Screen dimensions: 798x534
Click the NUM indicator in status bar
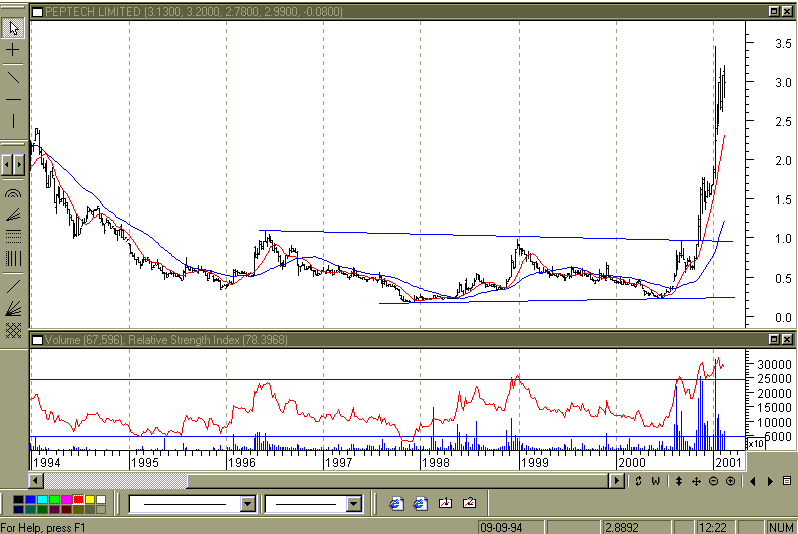click(781, 527)
